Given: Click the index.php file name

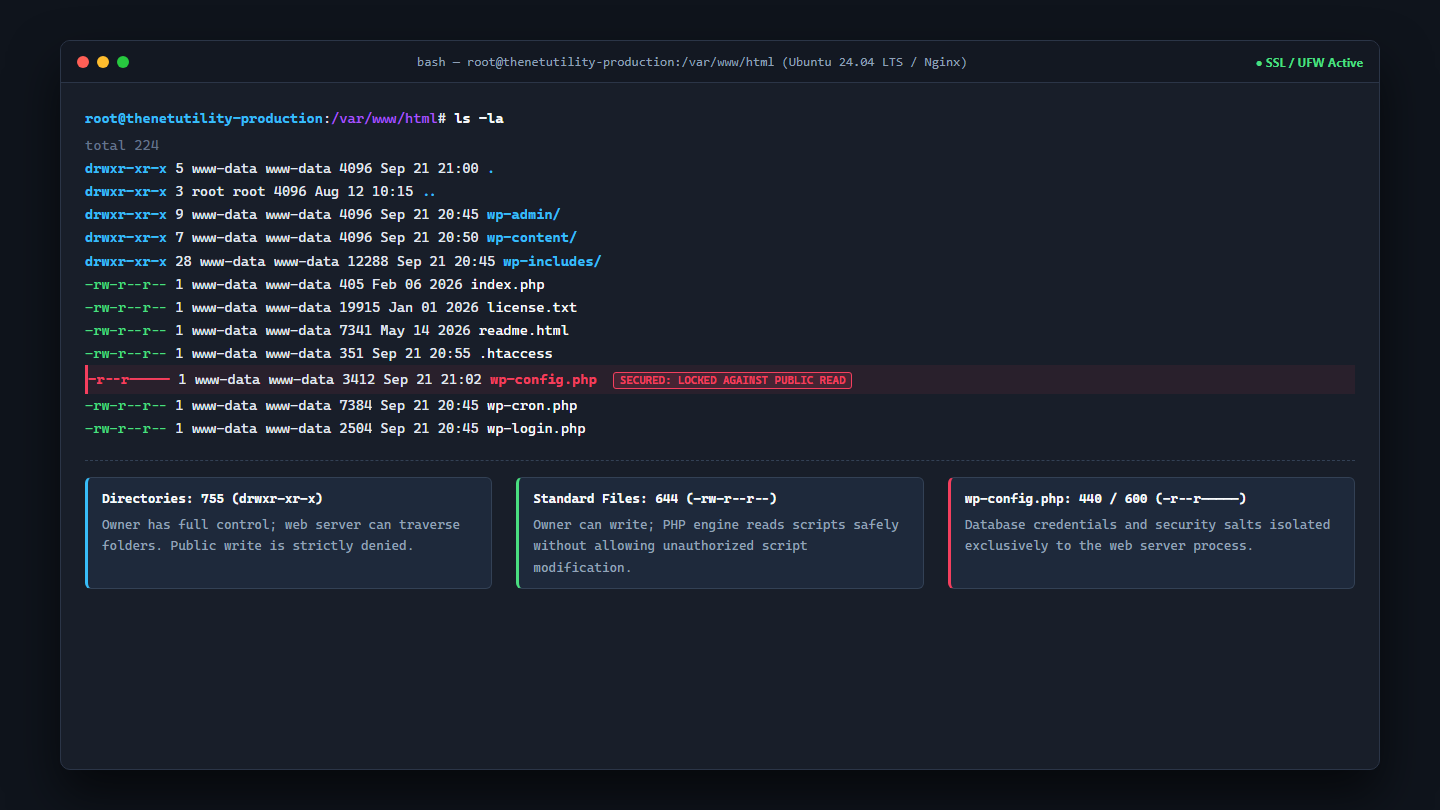Looking at the screenshot, I should pos(508,284).
